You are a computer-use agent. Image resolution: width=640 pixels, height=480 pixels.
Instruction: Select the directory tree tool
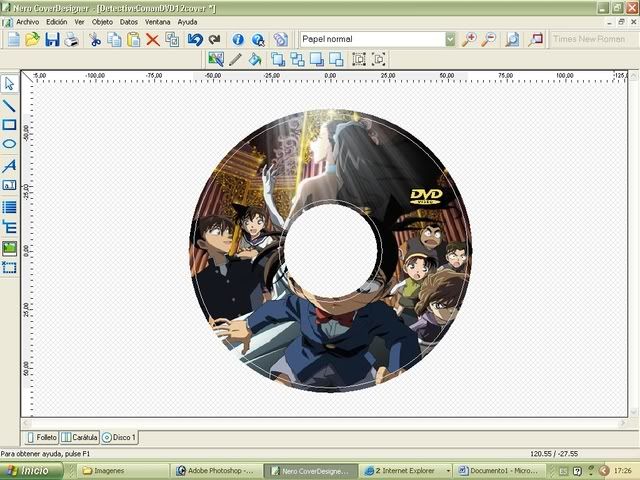coord(9,227)
